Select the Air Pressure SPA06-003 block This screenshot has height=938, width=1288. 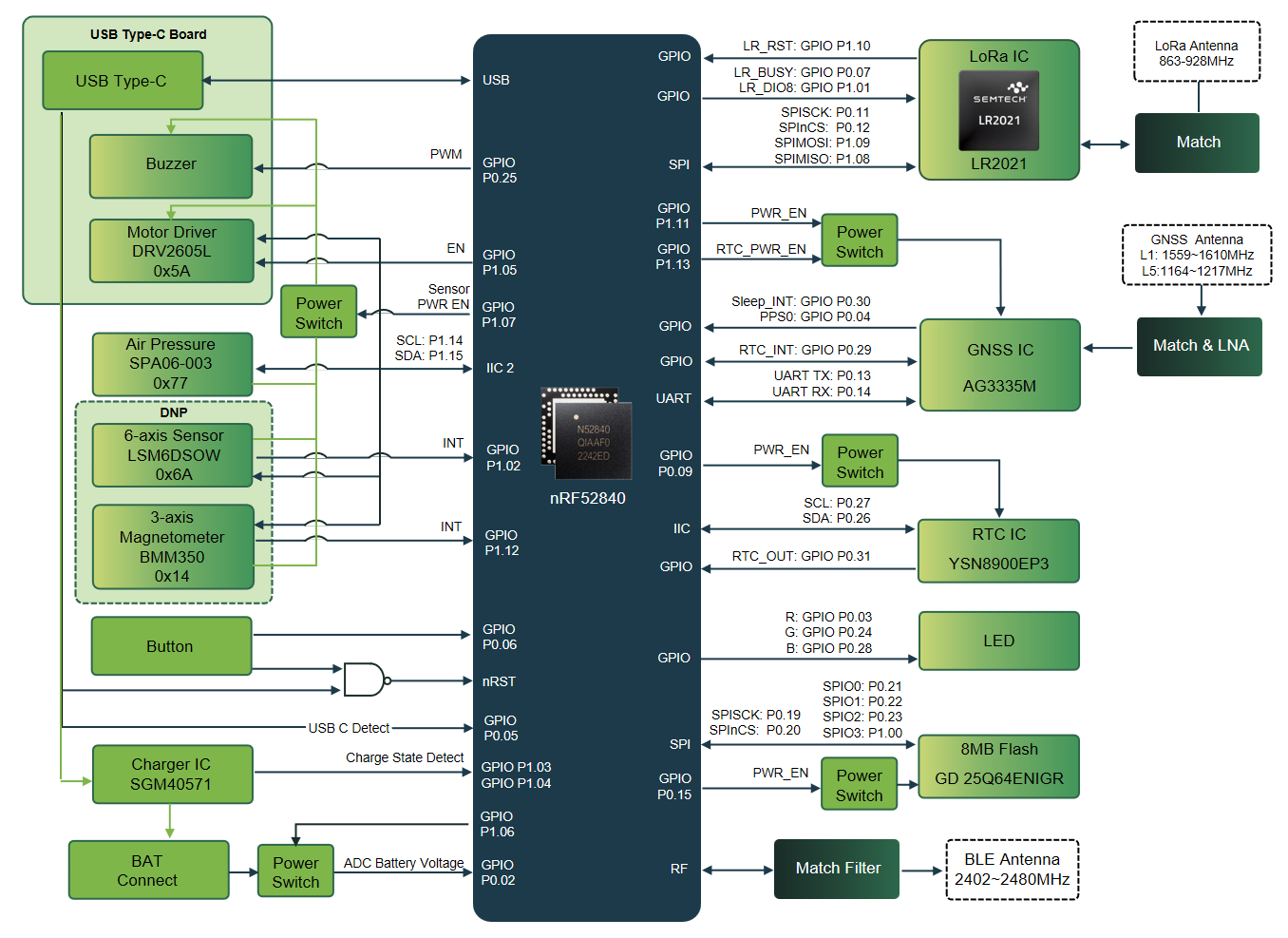(172, 364)
